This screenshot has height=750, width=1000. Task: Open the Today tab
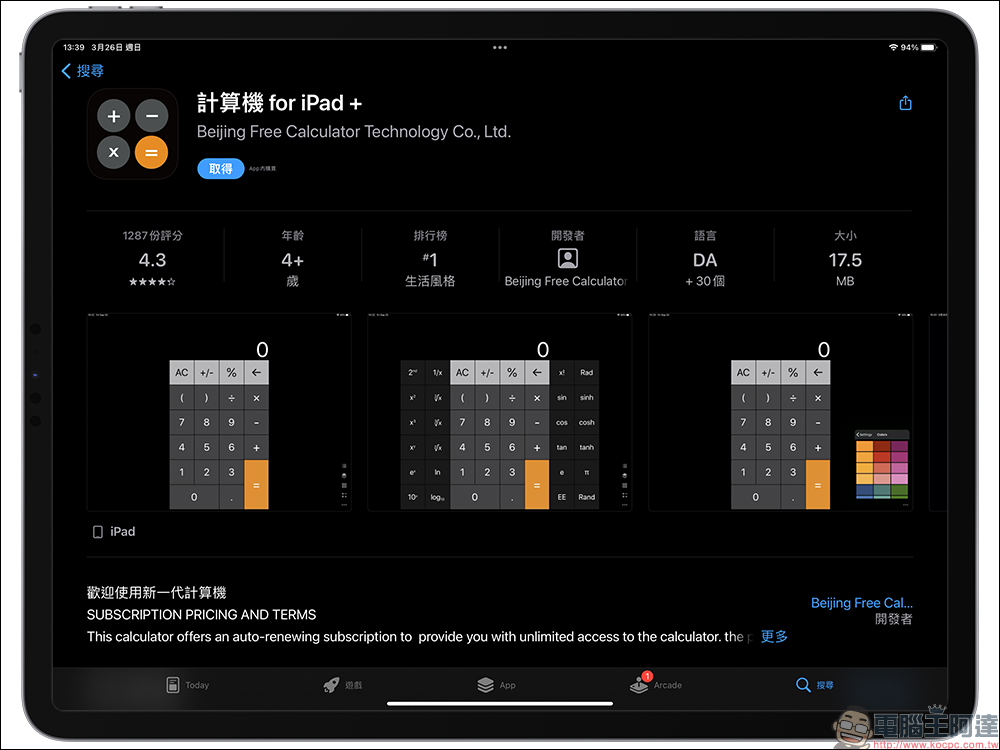pyautogui.click(x=187, y=685)
